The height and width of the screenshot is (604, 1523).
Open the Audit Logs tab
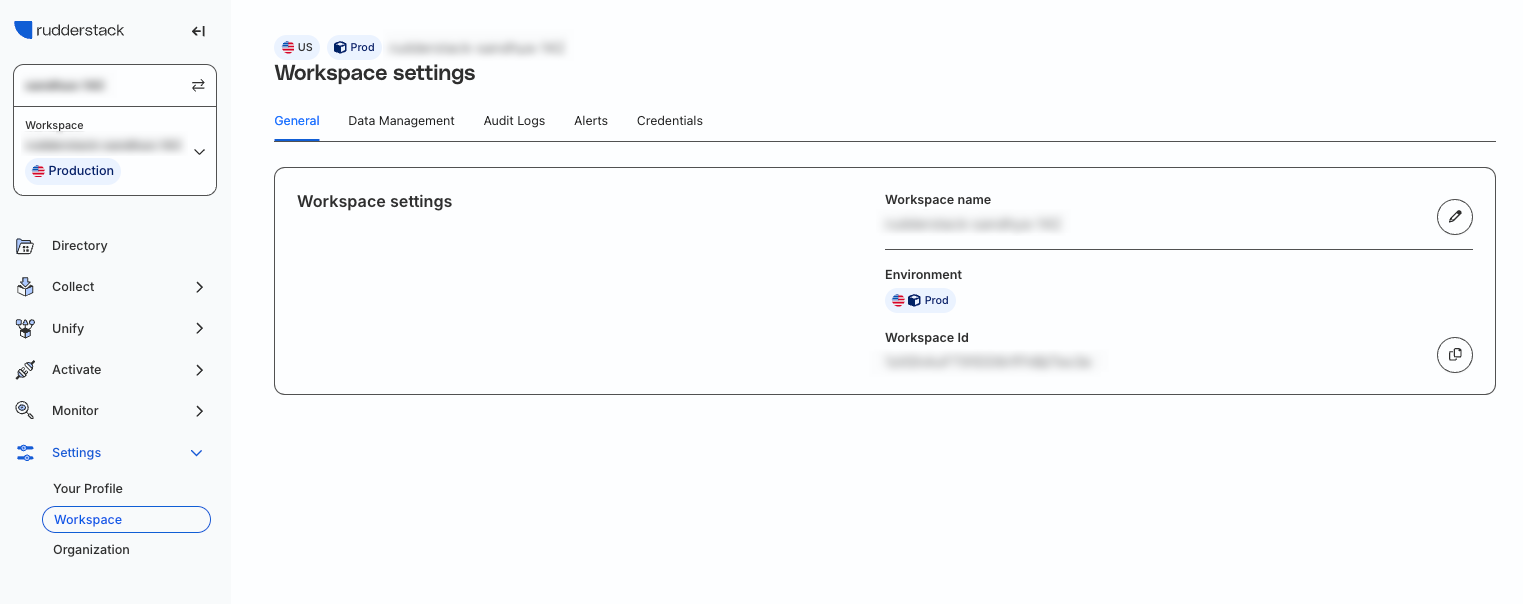click(514, 121)
